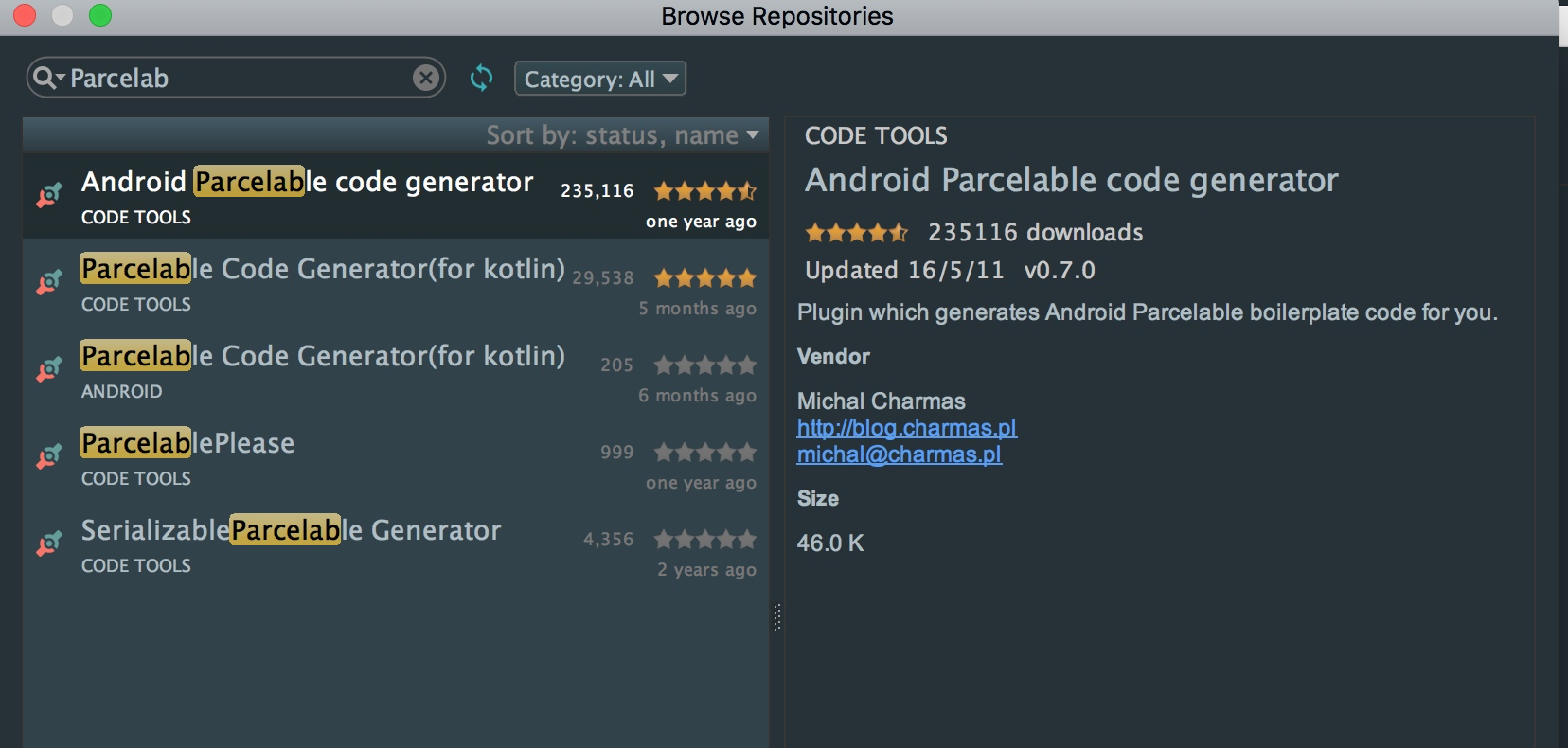Click the 'Michal Charmas' vendor name

[882, 401]
